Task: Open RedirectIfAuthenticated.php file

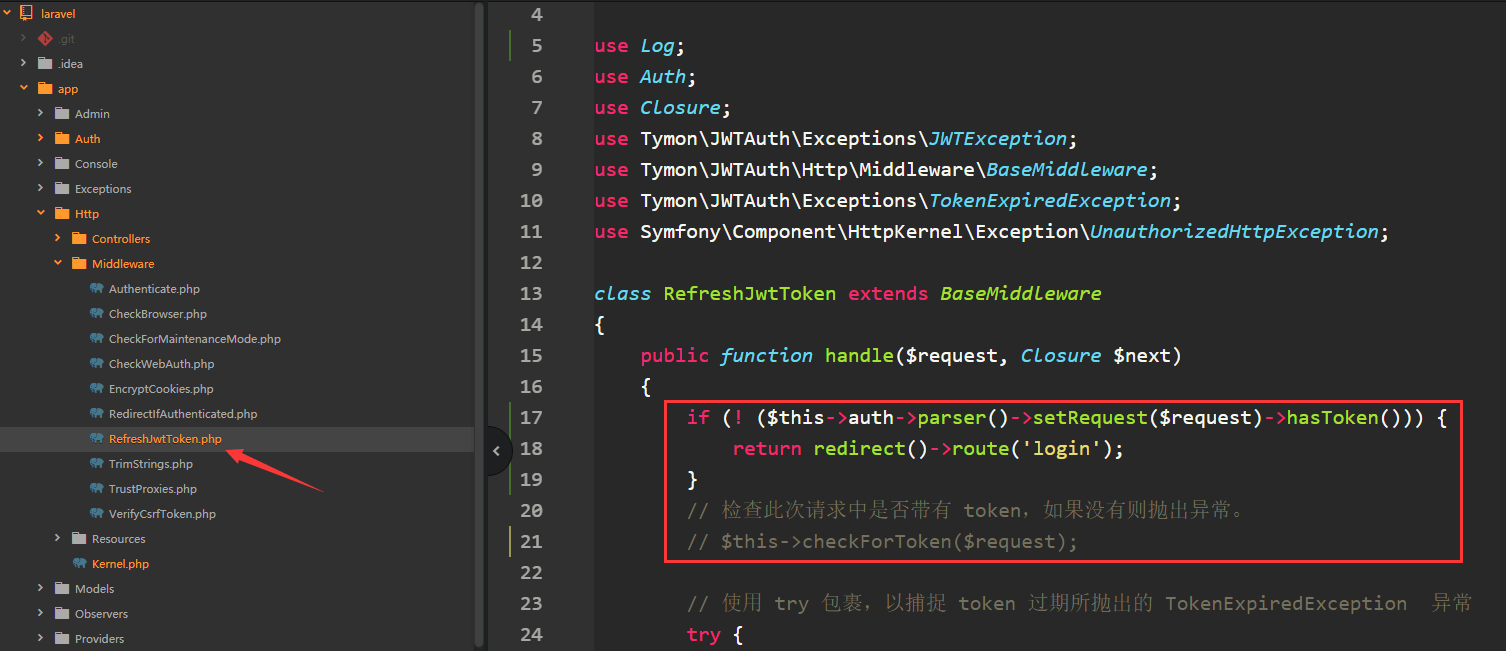Action: click(x=183, y=414)
